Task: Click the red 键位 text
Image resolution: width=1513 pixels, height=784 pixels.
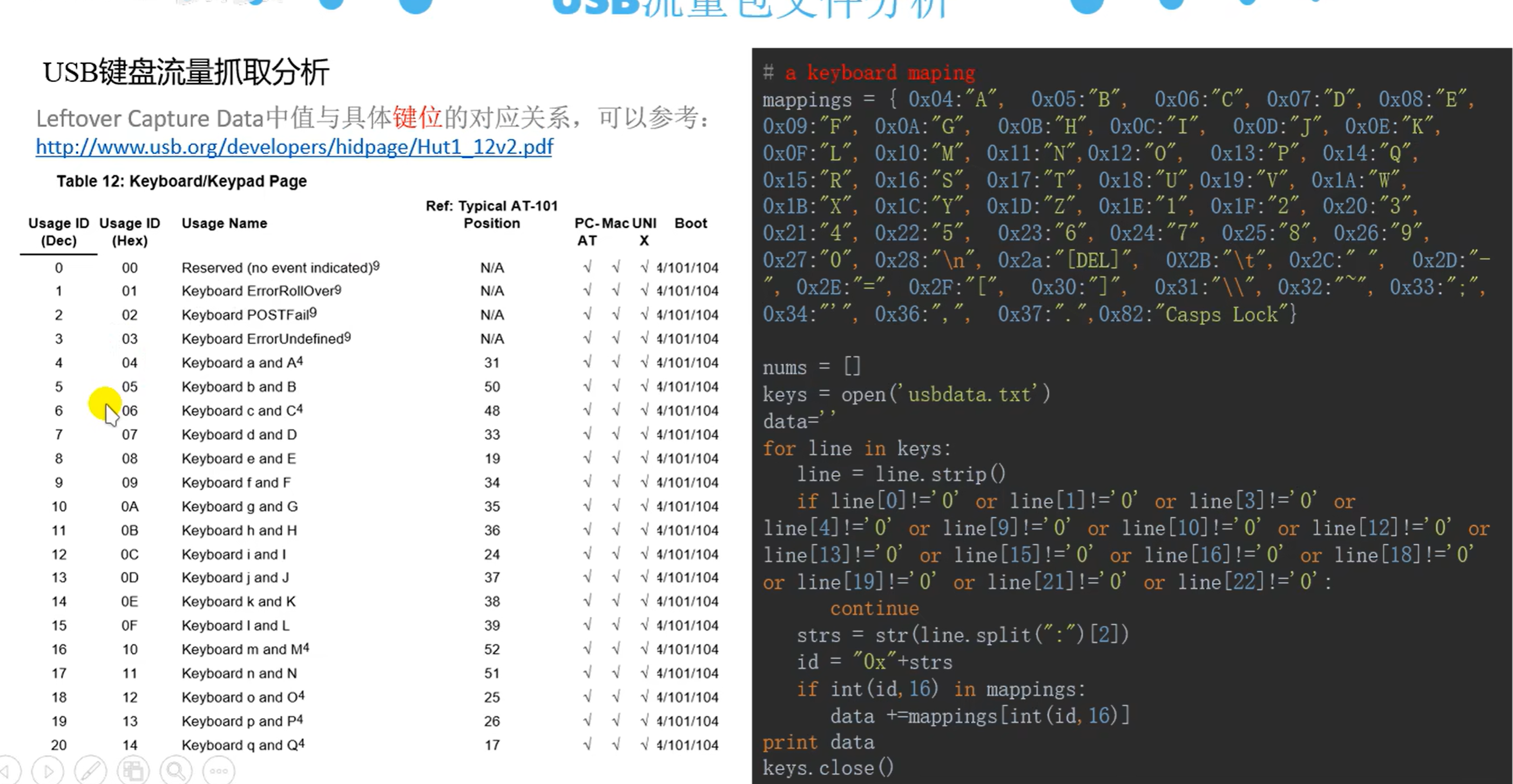Action: [x=417, y=118]
